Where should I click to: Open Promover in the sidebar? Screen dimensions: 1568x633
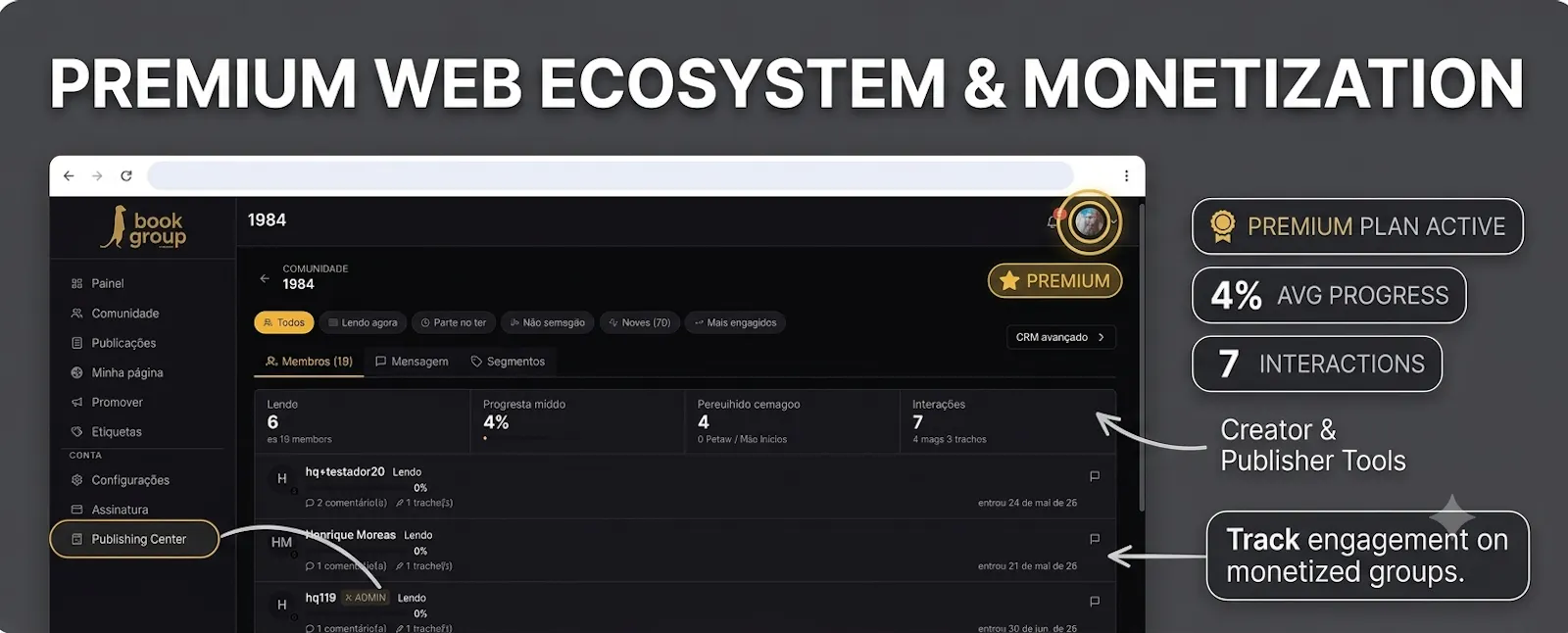click(117, 402)
